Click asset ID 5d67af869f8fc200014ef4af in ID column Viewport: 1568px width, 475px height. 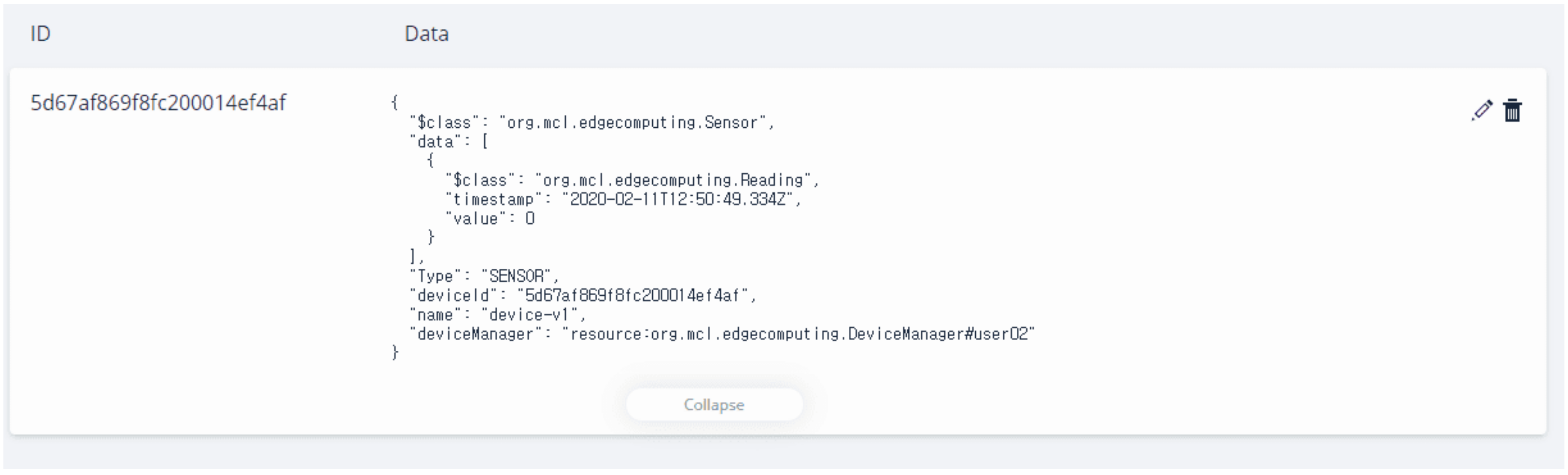(158, 102)
